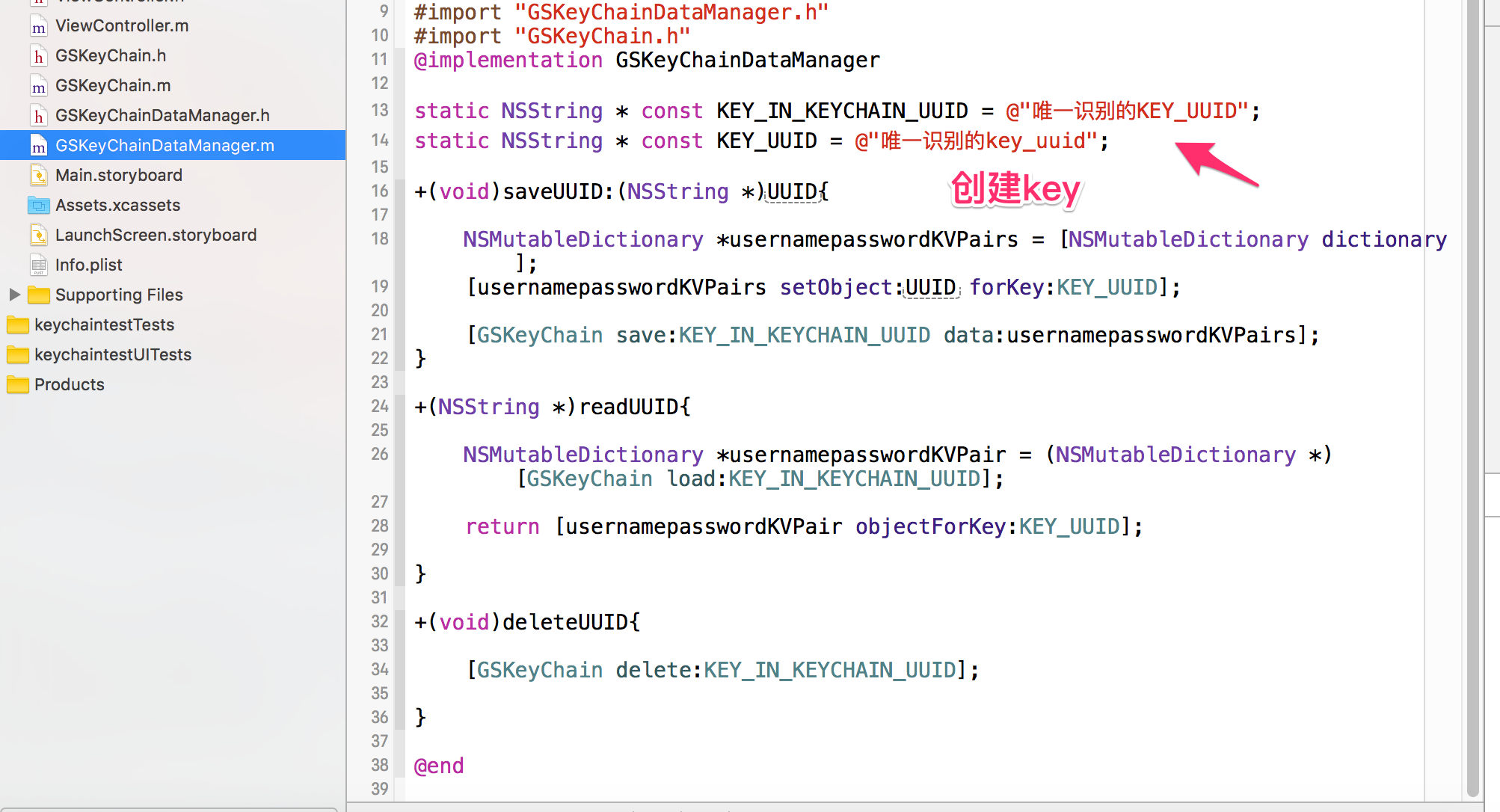
Task: Click the GSKeyChain.h header file icon
Action: point(39,56)
